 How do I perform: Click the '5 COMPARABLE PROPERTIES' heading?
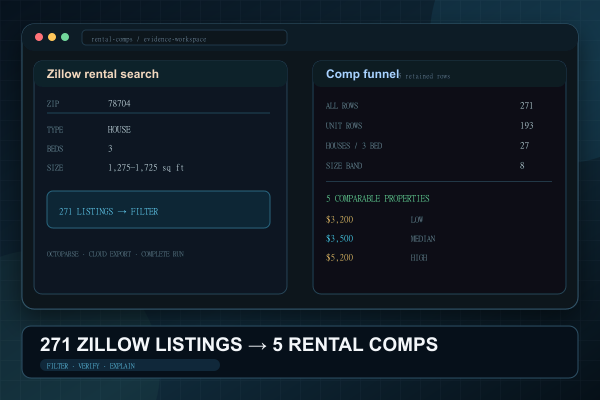pos(378,199)
